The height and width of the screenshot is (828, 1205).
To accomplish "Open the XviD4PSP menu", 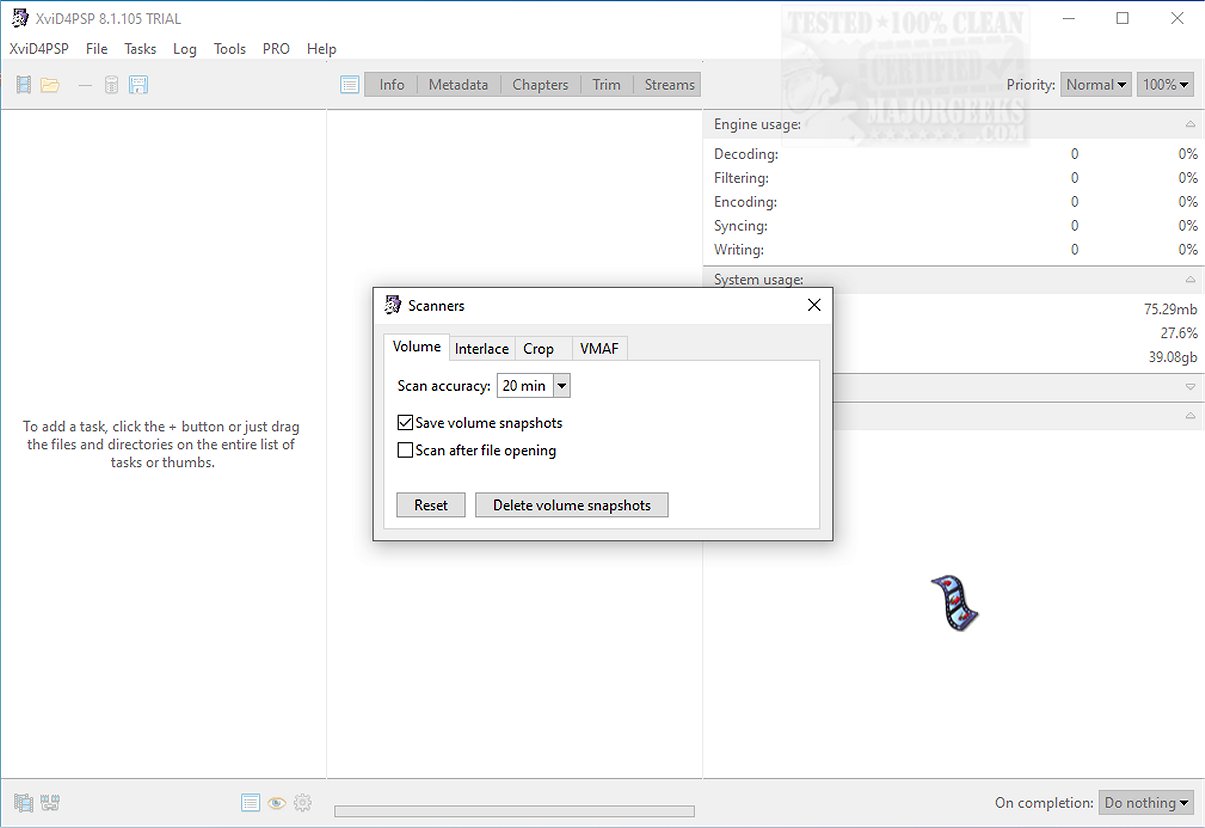I will click(39, 48).
